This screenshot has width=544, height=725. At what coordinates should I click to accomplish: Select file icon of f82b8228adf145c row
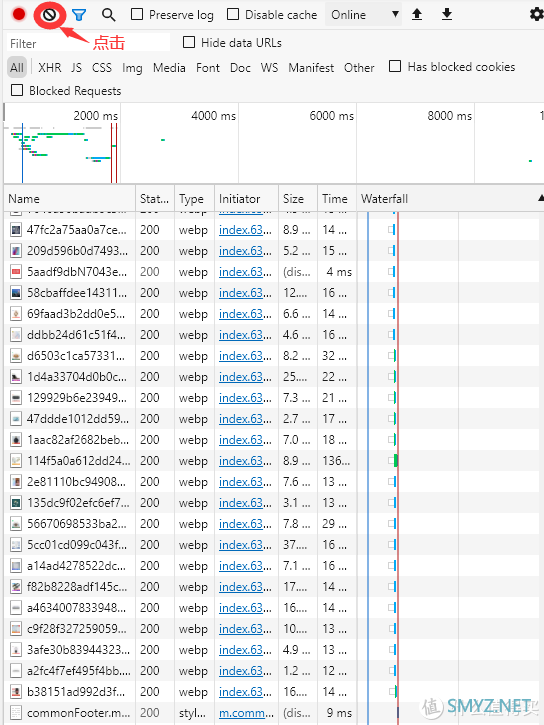16,587
